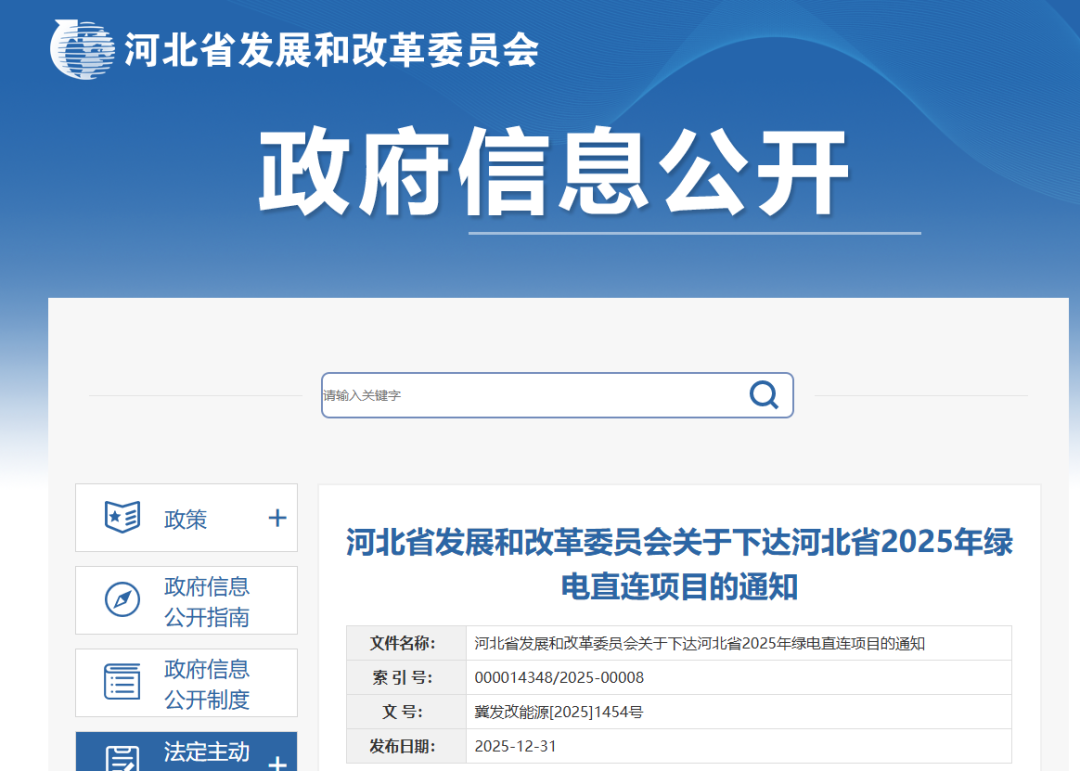Image resolution: width=1080 pixels, height=771 pixels.
Task: Open 政府信息公开制度 in the sidebar
Action: 206,682
